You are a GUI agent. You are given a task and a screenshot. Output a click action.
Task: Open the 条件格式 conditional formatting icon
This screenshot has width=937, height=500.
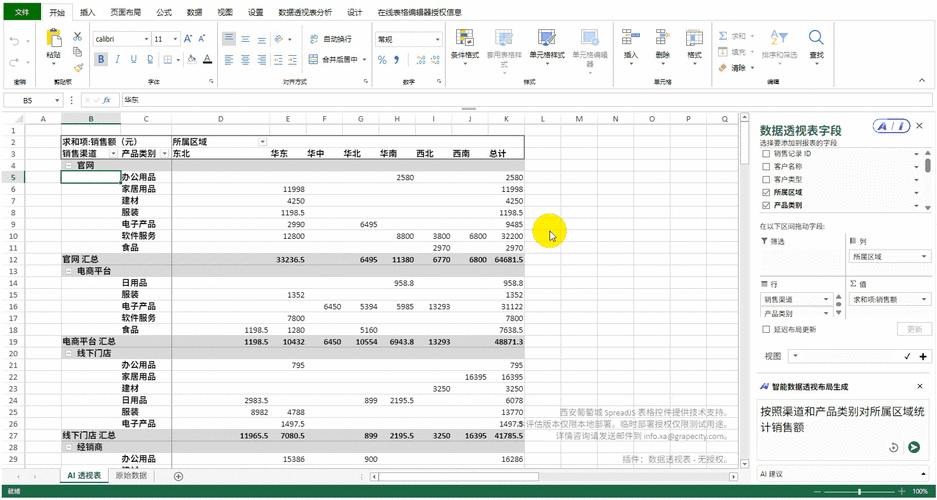465,38
